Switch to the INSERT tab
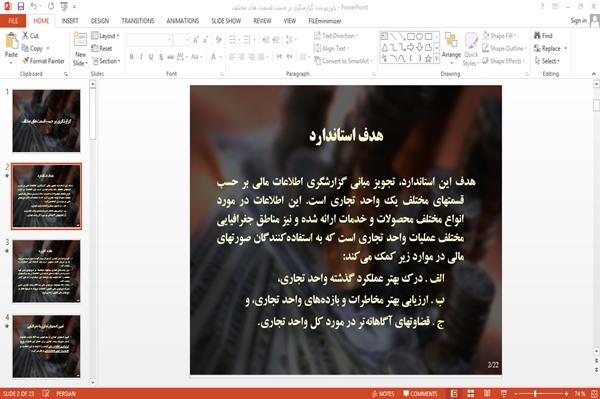 coord(70,21)
